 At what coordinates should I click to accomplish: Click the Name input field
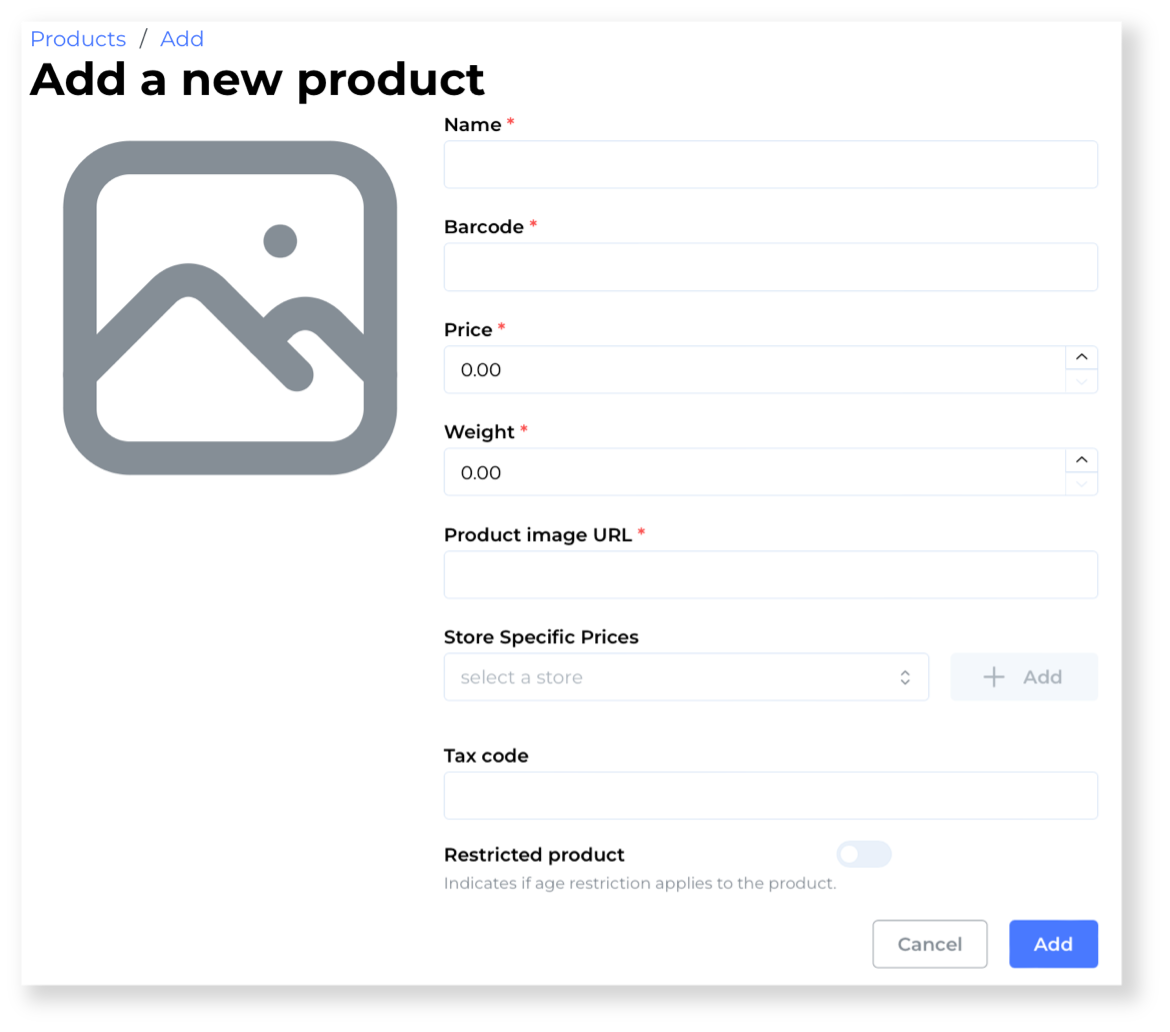pyautogui.click(x=770, y=164)
